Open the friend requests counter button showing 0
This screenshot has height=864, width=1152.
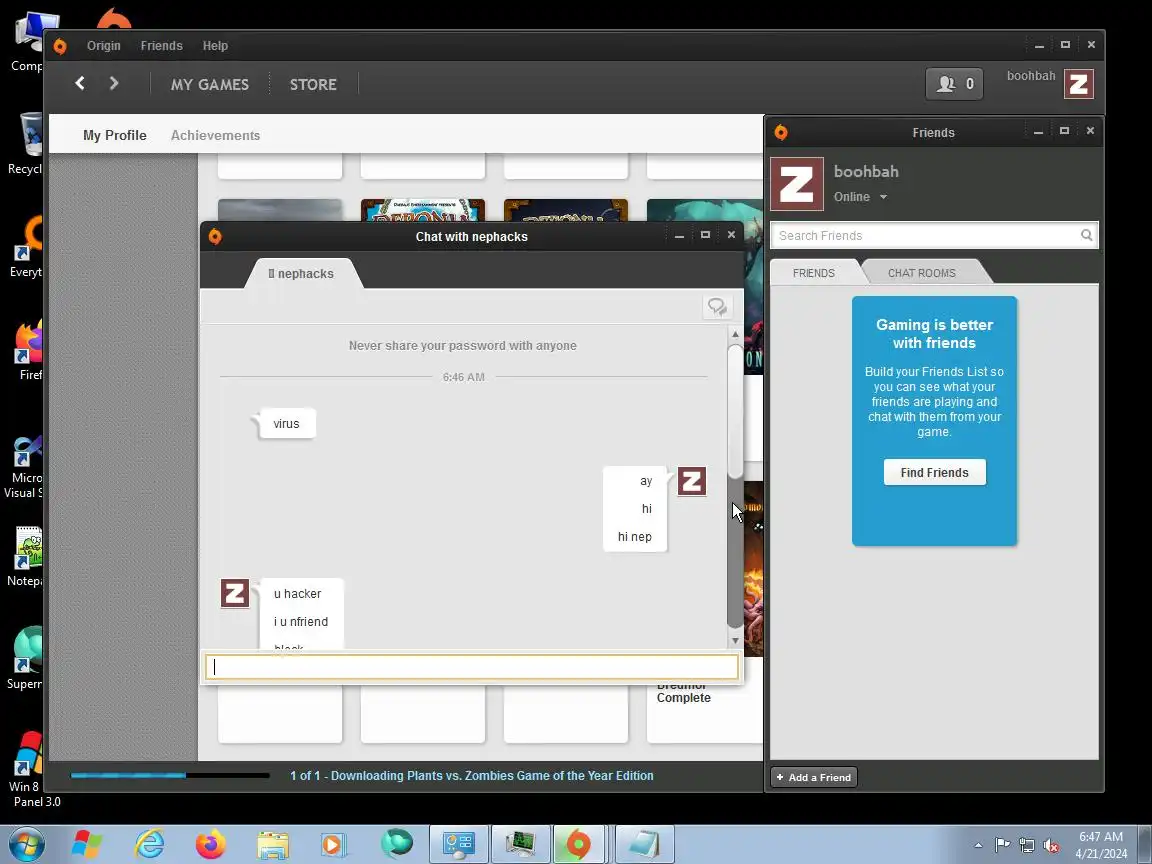pos(954,84)
